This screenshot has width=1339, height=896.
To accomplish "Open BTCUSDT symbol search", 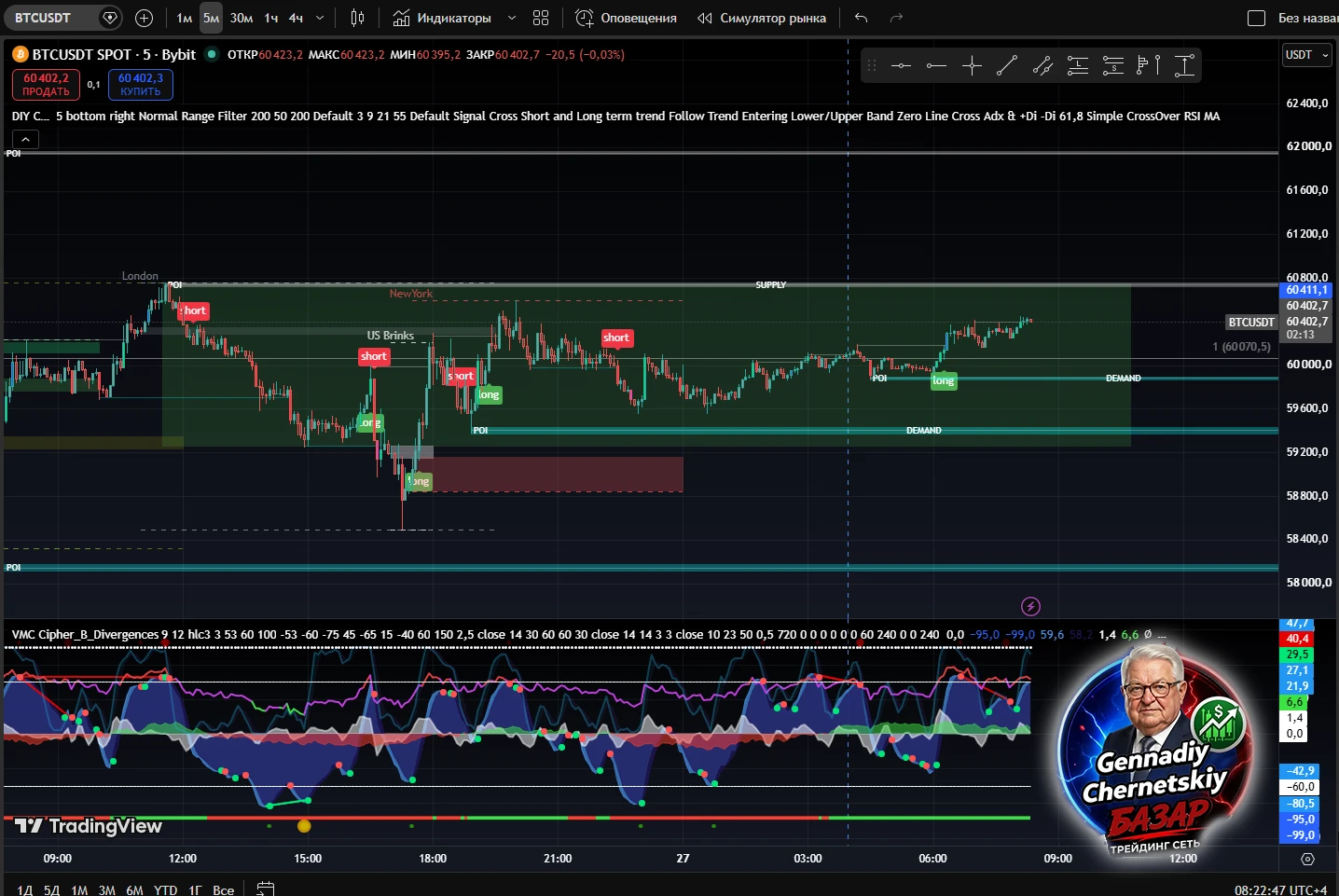I will [43, 18].
